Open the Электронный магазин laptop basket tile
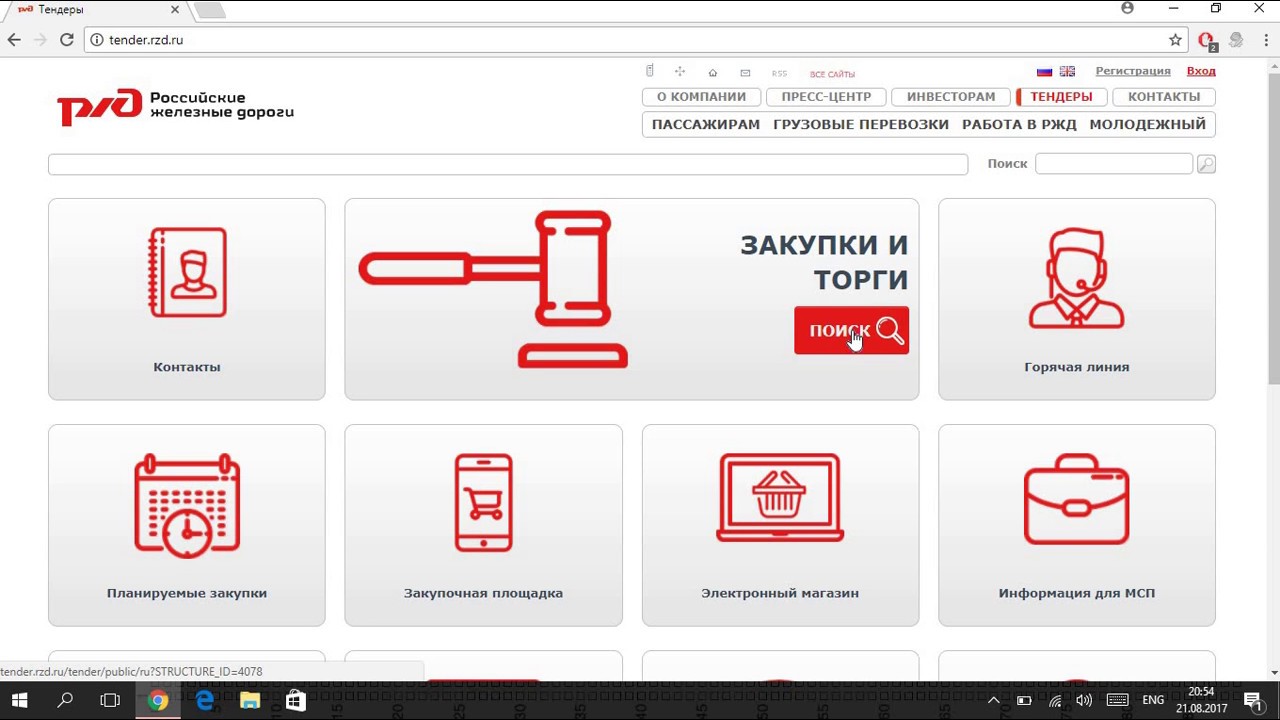The height and width of the screenshot is (720, 1280). click(780, 525)
